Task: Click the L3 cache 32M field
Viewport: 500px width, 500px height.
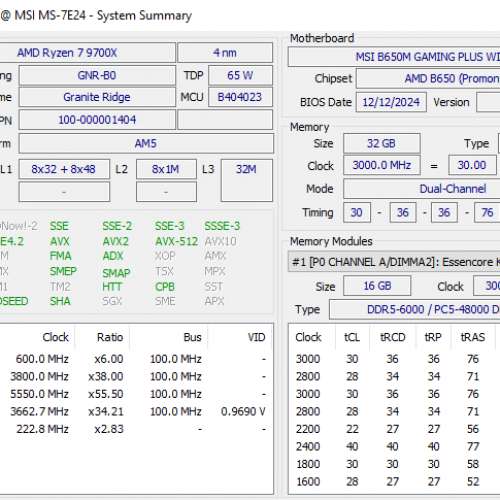Action: [x=247, y=180]
